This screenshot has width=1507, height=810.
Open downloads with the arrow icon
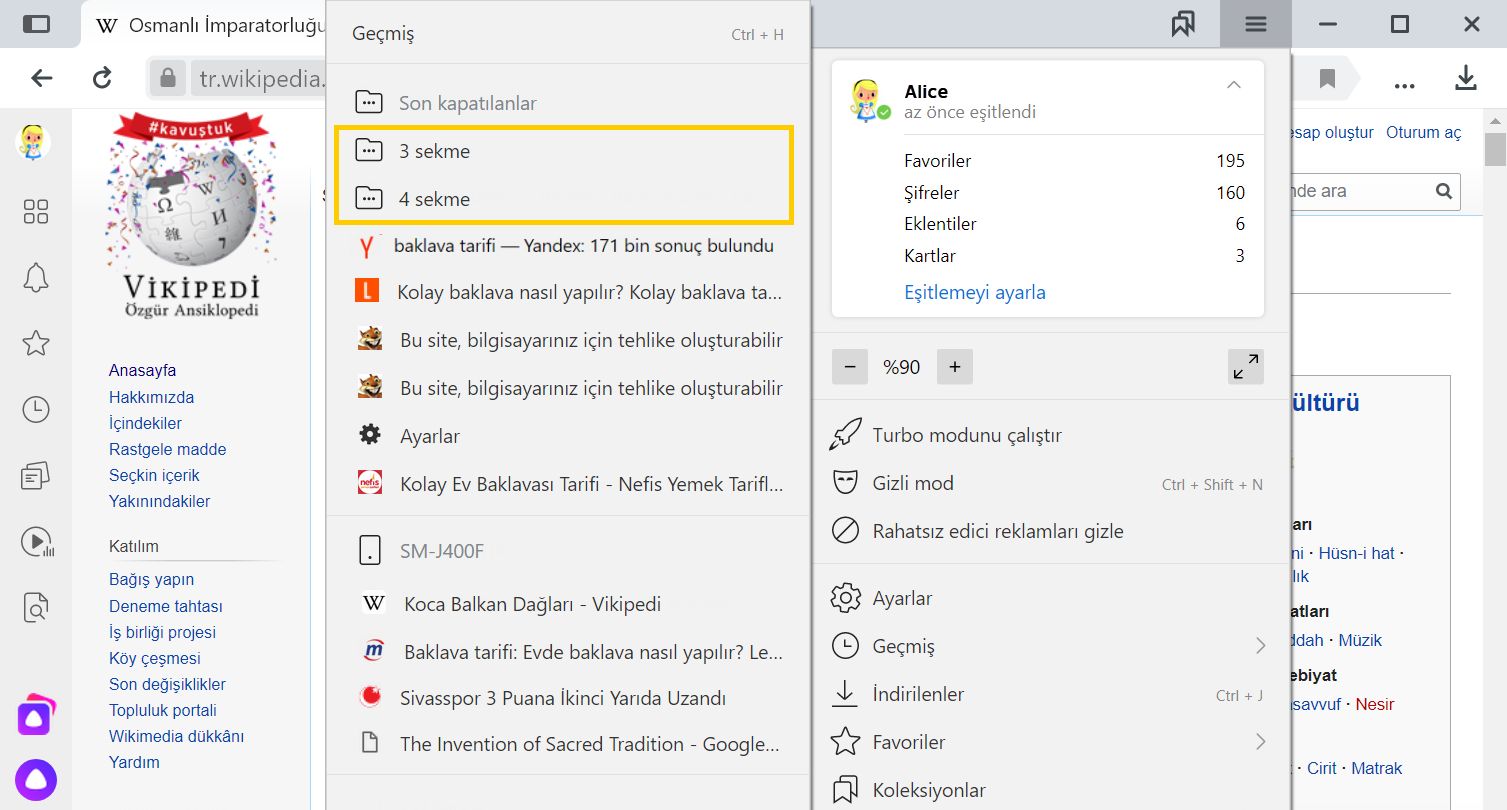tap(1465, 78)
